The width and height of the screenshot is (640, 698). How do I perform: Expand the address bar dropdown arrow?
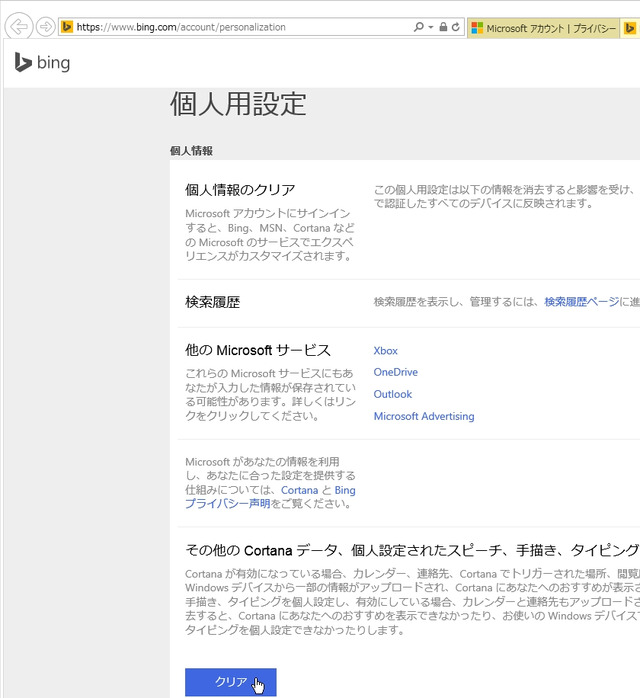click(431, 27)
